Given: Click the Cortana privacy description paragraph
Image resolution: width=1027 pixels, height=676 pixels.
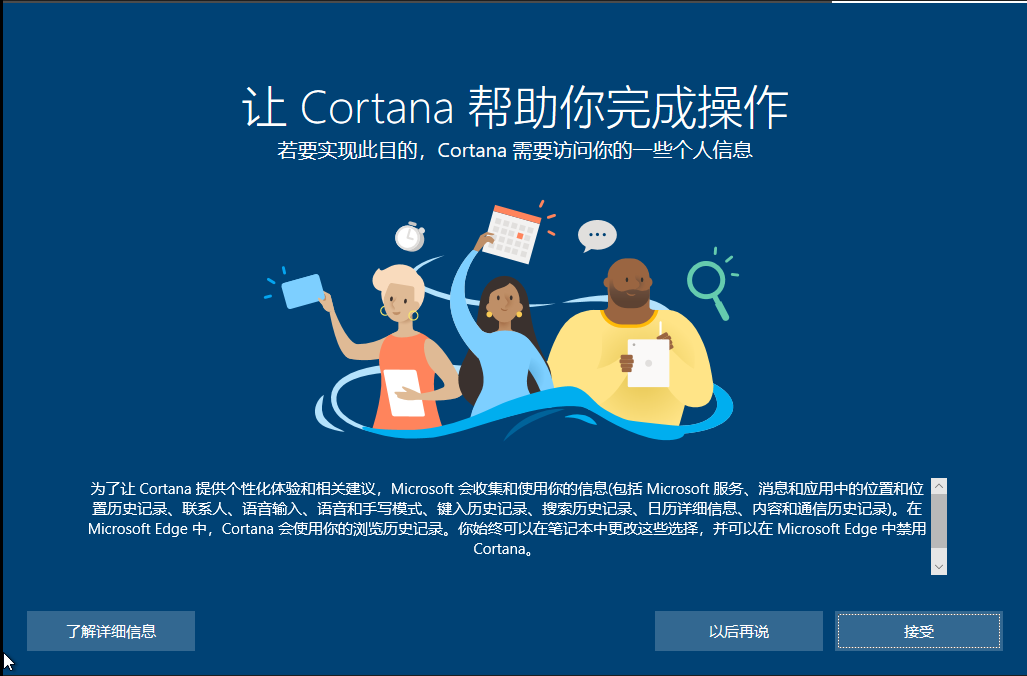Looking at the screenshot, I should 507,518.
